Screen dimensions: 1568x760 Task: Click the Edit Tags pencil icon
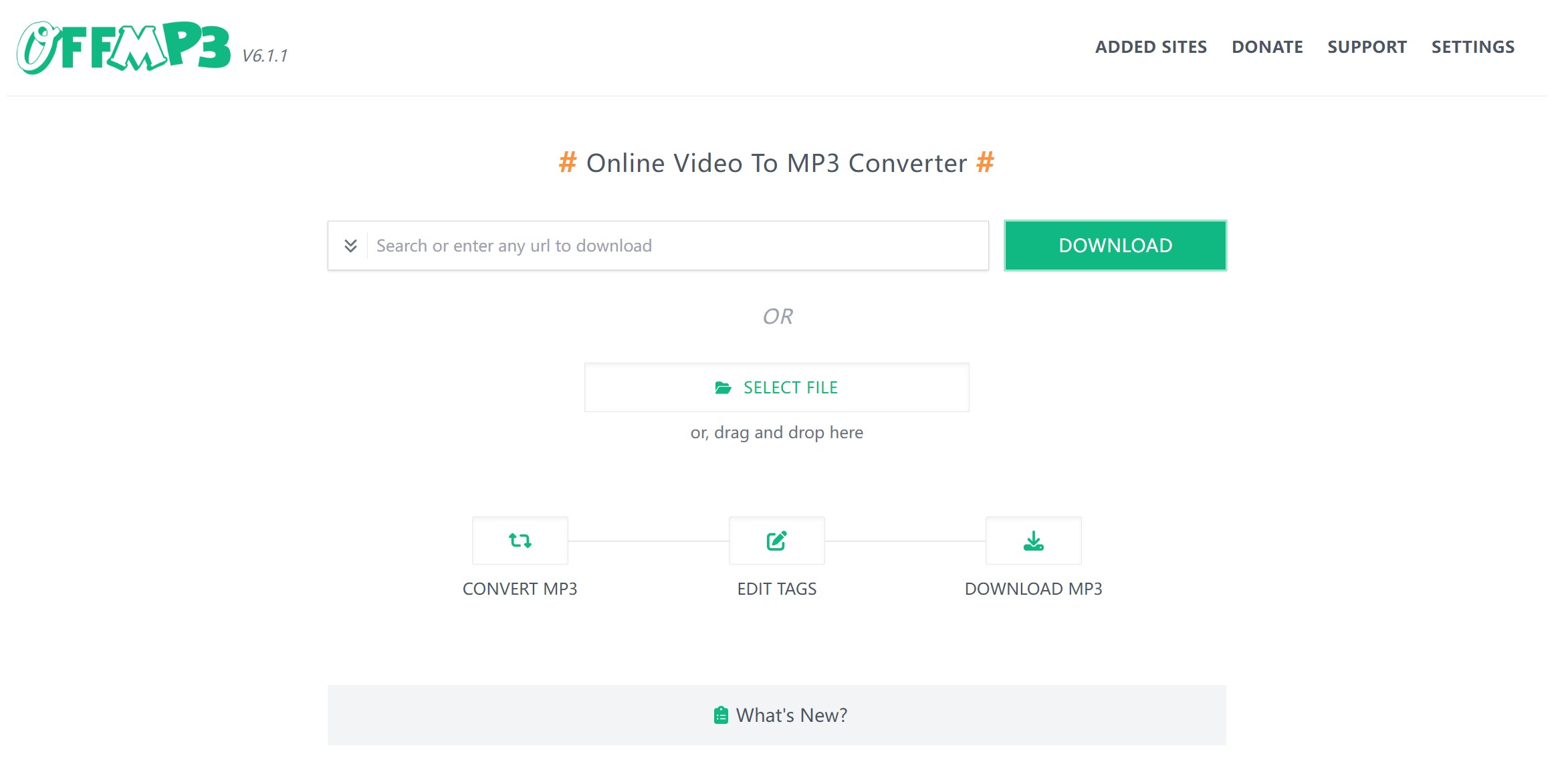[776, 541]
